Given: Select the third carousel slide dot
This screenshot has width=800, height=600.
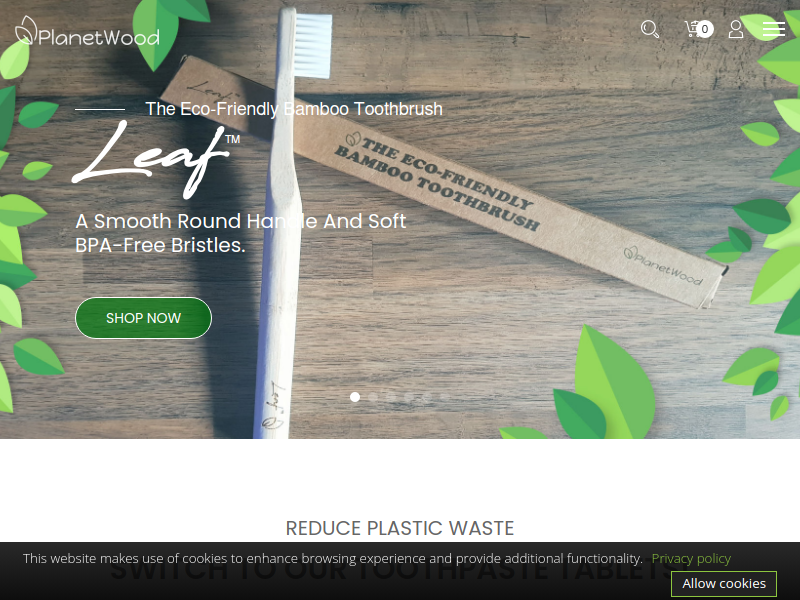Looking at the screenshot, I should pos(391,397).
